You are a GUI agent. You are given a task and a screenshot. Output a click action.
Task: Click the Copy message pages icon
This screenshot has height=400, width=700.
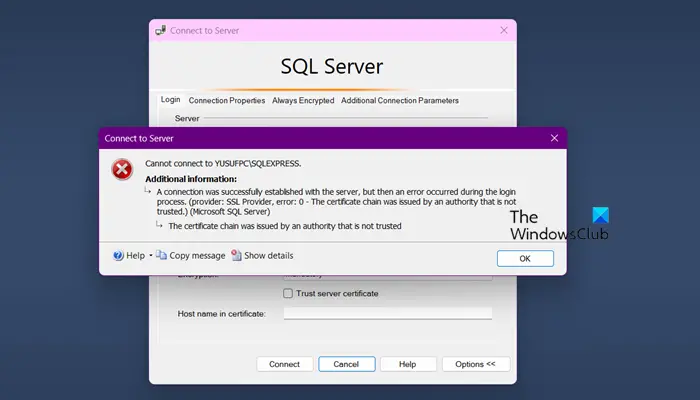(161, 255)
